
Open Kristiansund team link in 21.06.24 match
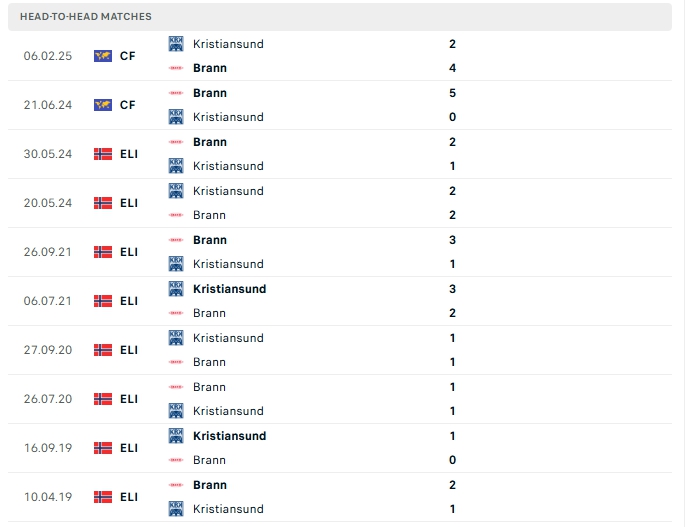228,117
